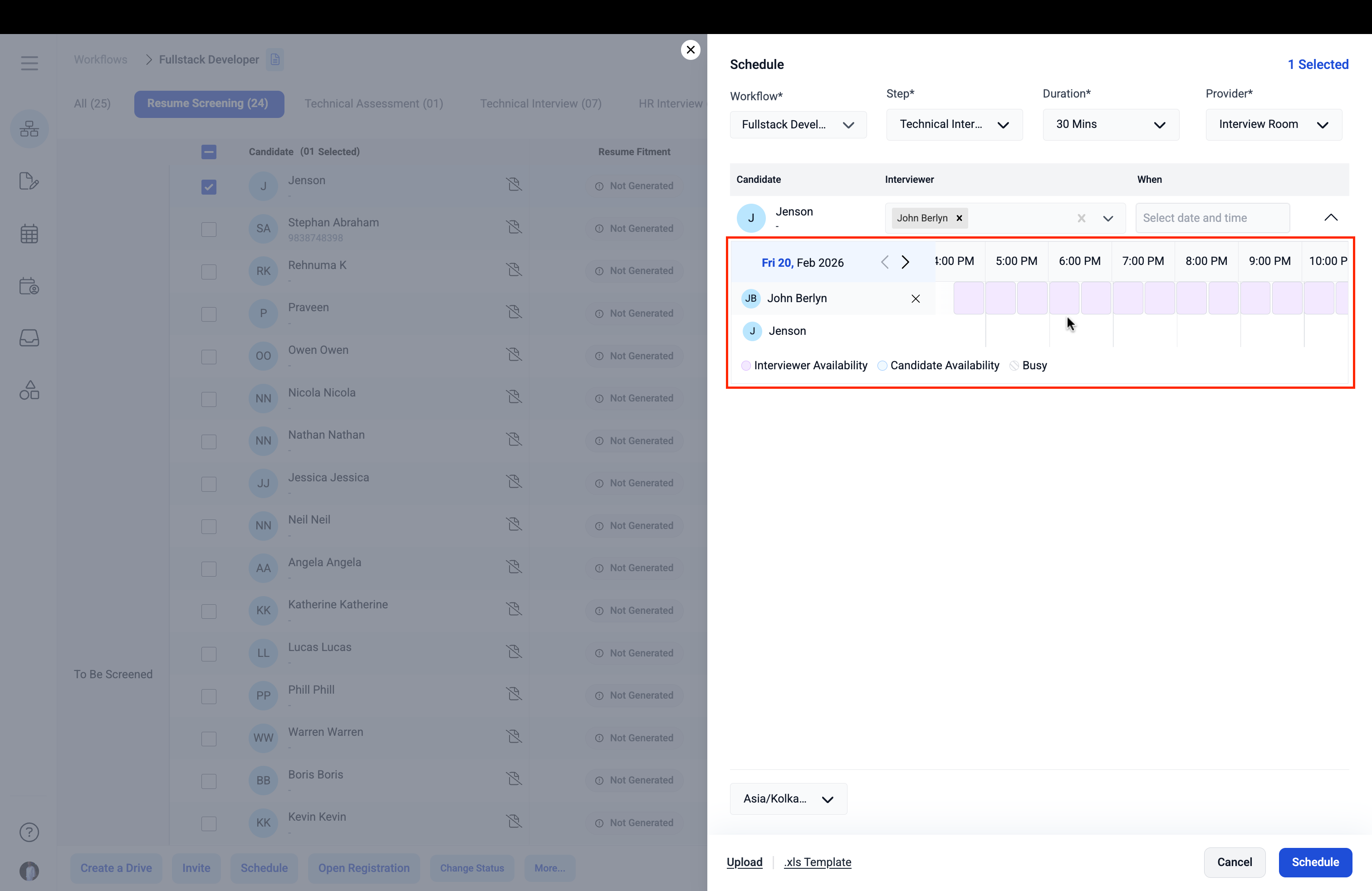
Task: Go to next day in availability calendar
Action: coord(905,262)
